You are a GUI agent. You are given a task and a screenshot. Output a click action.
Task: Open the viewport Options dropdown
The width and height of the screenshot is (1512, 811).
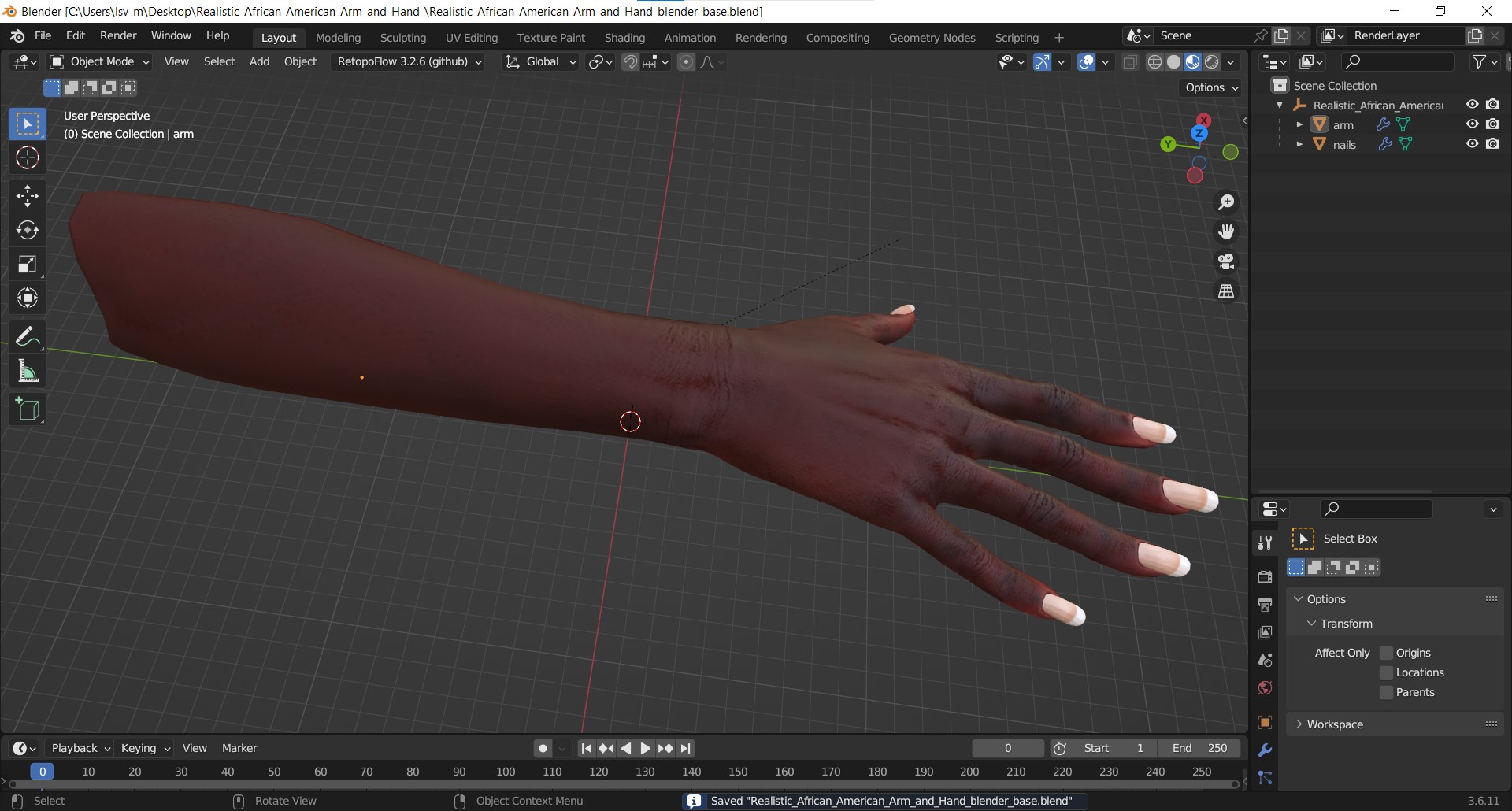coord(1211,87)
